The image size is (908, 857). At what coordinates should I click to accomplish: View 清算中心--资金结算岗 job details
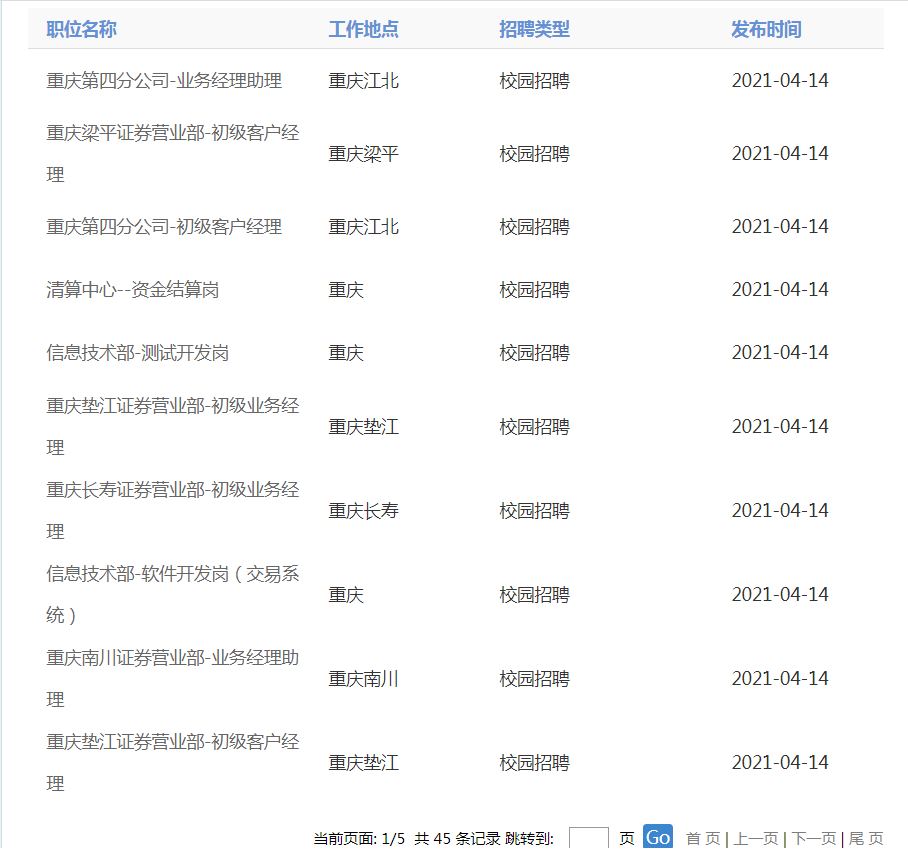pos(133,290)
